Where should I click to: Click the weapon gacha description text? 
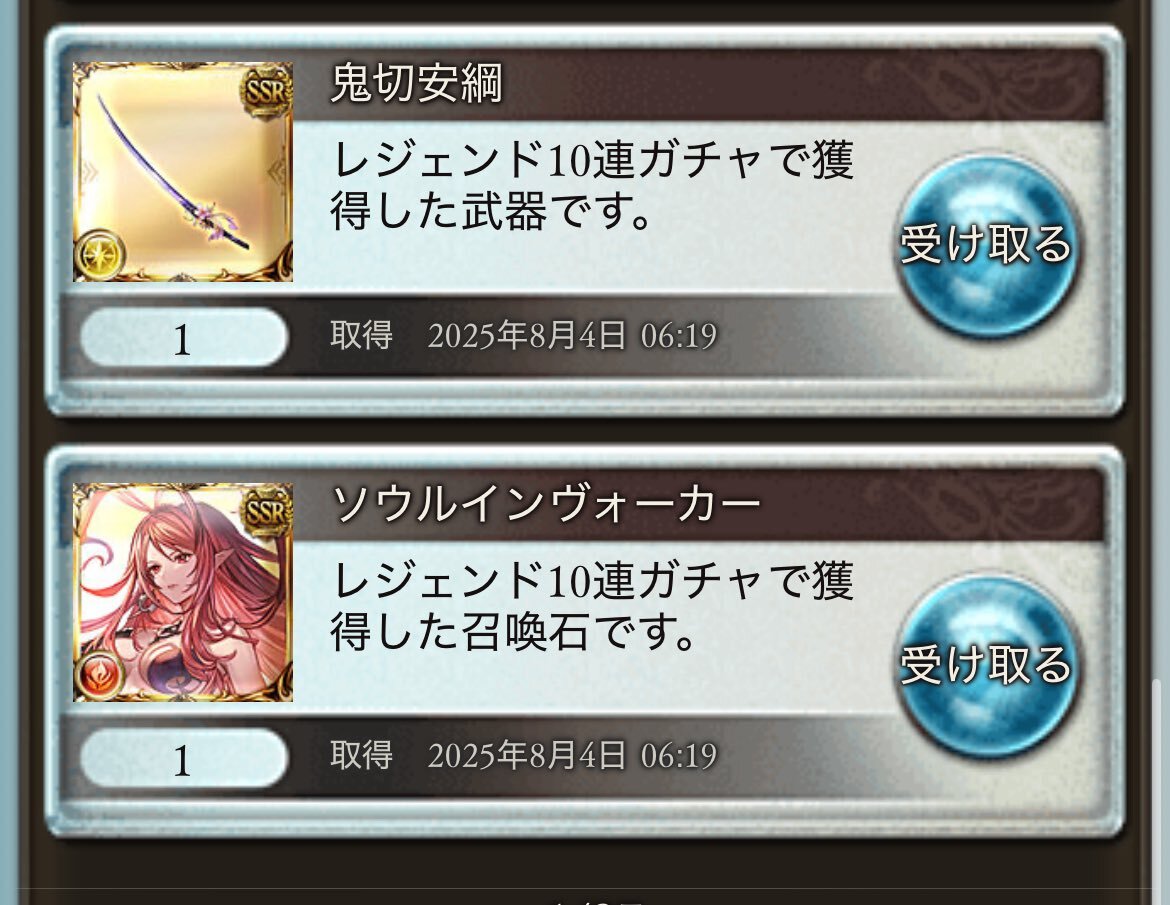point(592,185)
